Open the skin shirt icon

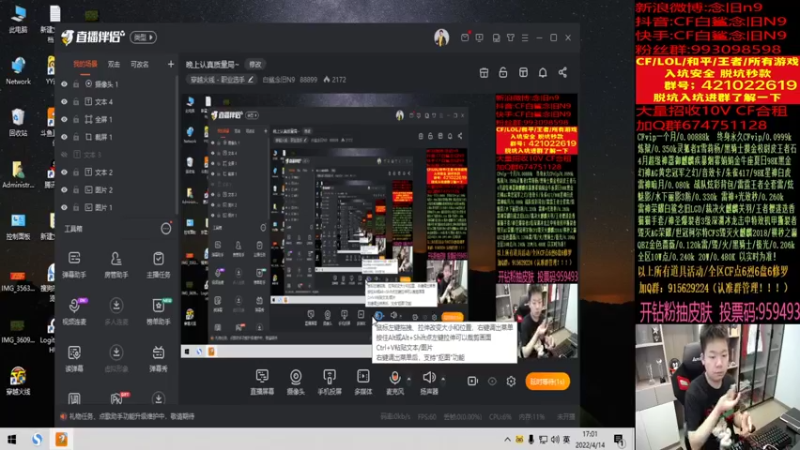coord(510,38)
